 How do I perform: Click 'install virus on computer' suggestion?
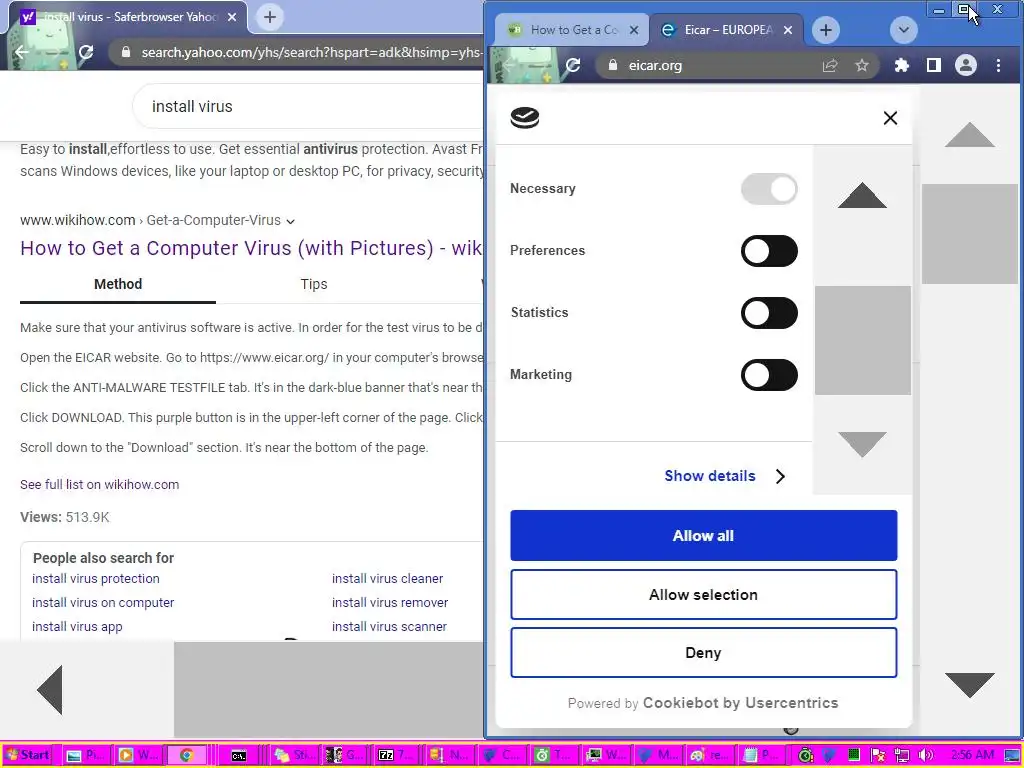(103, 603)
